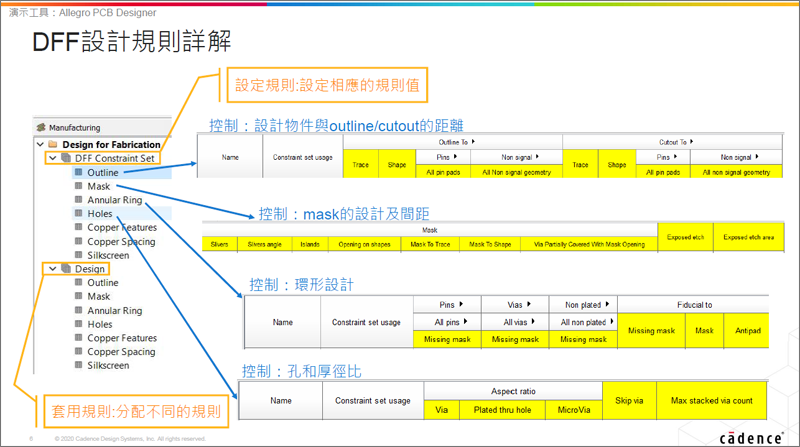The width and height of the screenshot is (800, 447).
Task: Click the MicroVia aspect ratio column
Action: (573, 410)
